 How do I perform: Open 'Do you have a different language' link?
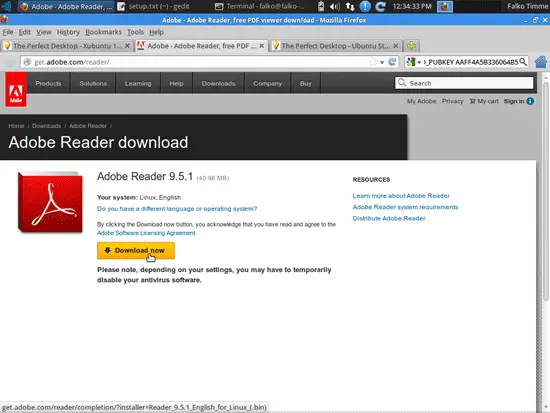click(x=177, y=209)
